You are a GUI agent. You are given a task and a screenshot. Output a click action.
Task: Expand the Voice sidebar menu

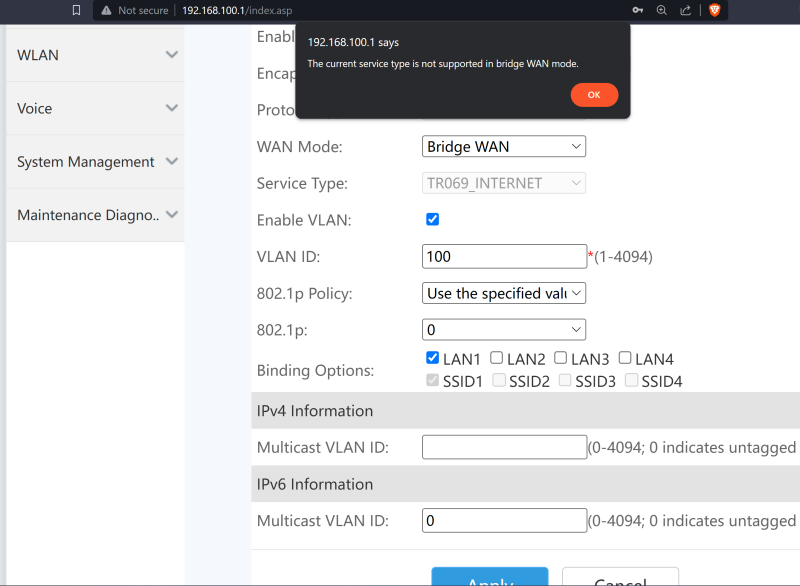(171, 108)
